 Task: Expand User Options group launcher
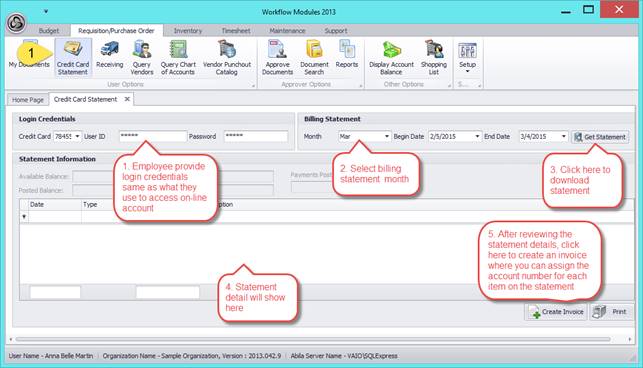pos(253,85)
